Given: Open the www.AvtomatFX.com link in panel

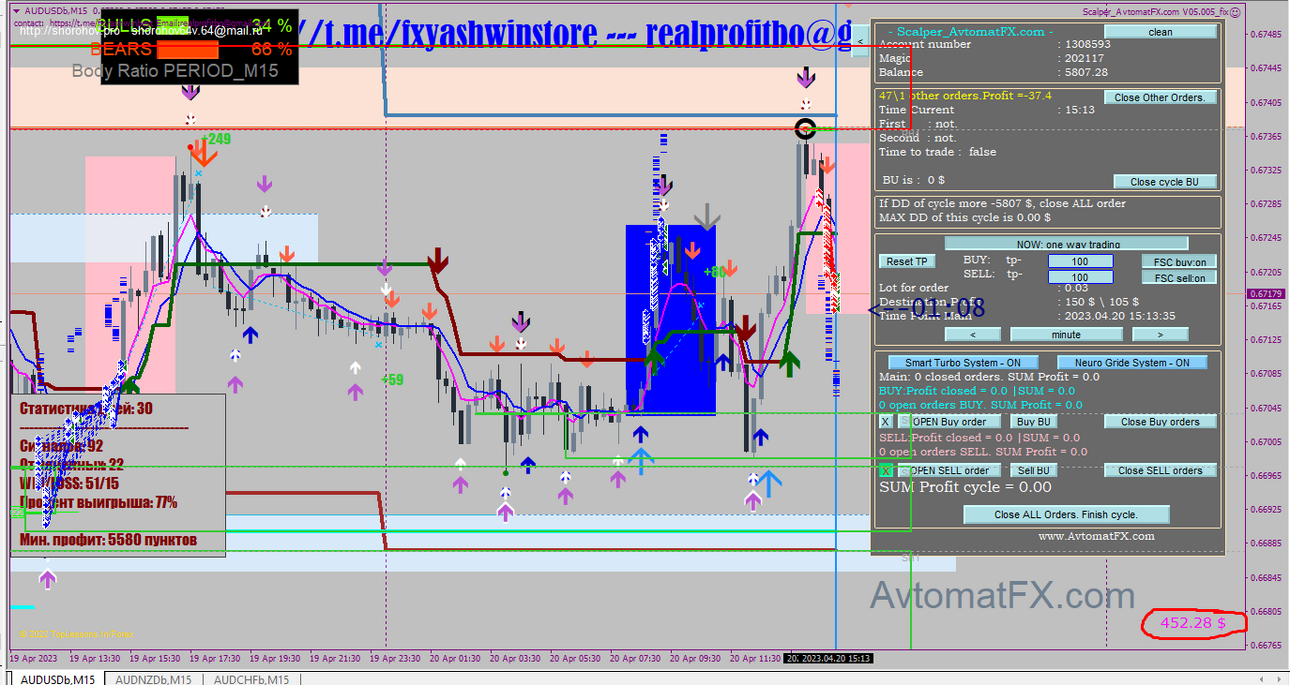Looking at the screenshot, I should click(x=1096, y=536).
